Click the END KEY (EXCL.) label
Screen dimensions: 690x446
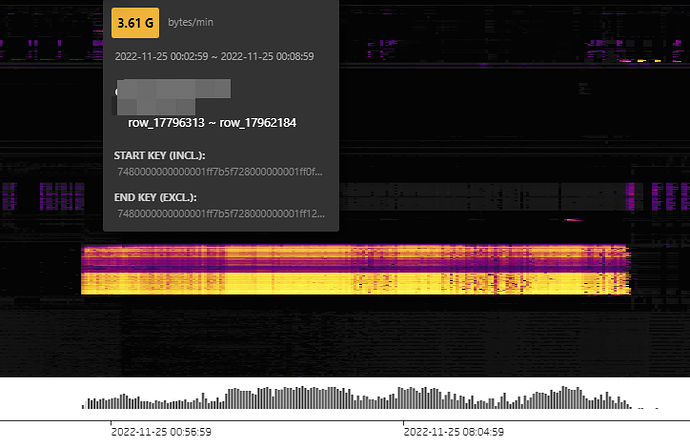155,197
